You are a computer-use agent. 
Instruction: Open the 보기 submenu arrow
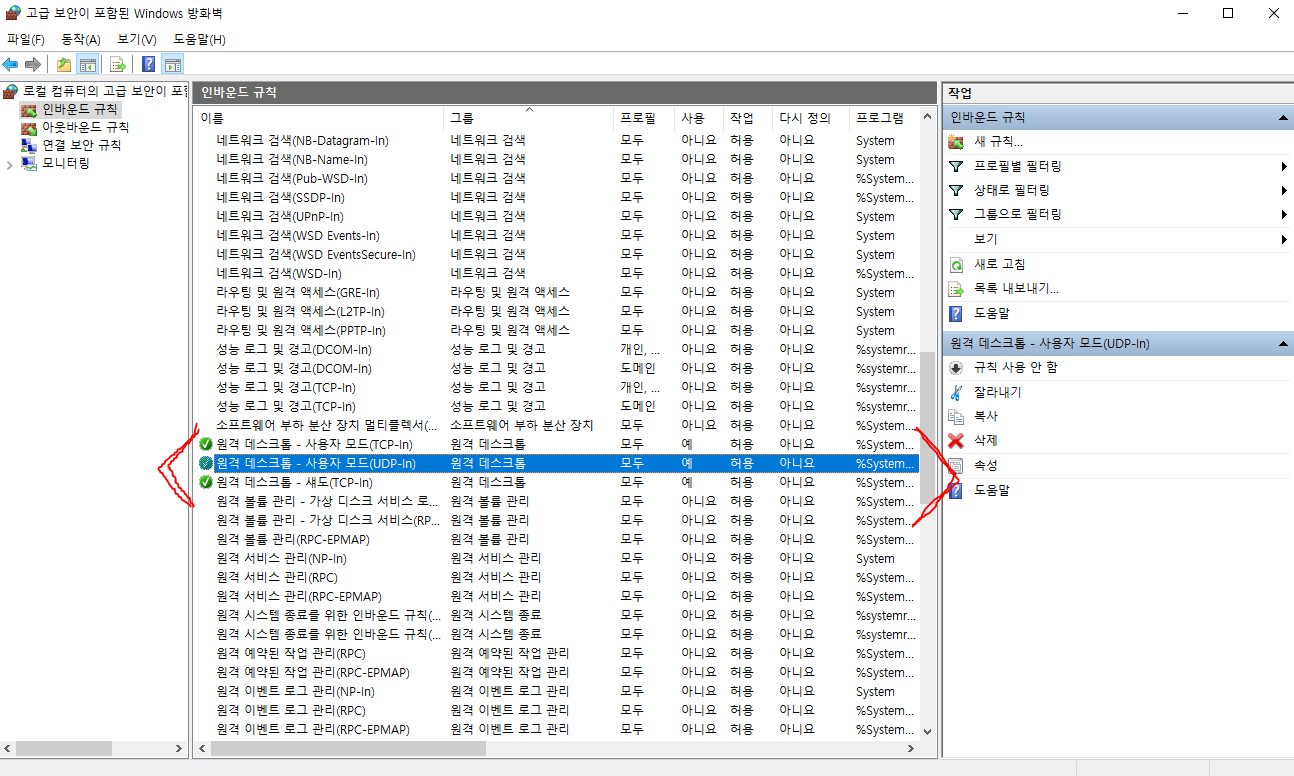coord(1283,239)
